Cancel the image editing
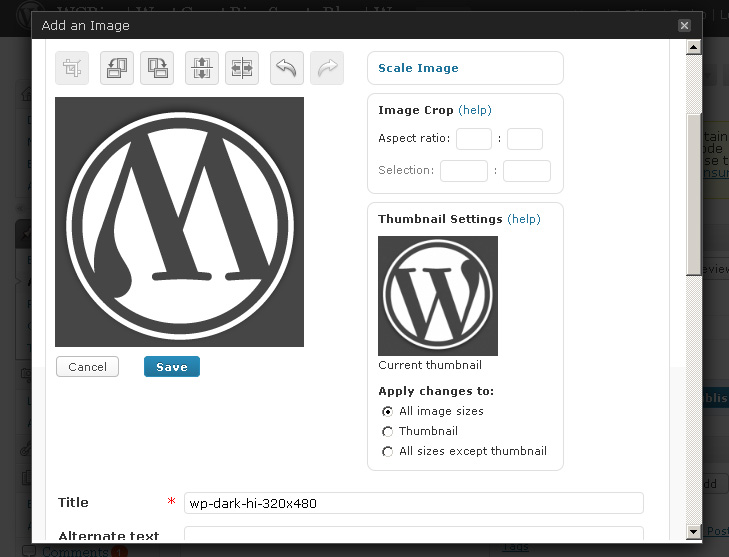The image size is (729, 557). [87, 367]
